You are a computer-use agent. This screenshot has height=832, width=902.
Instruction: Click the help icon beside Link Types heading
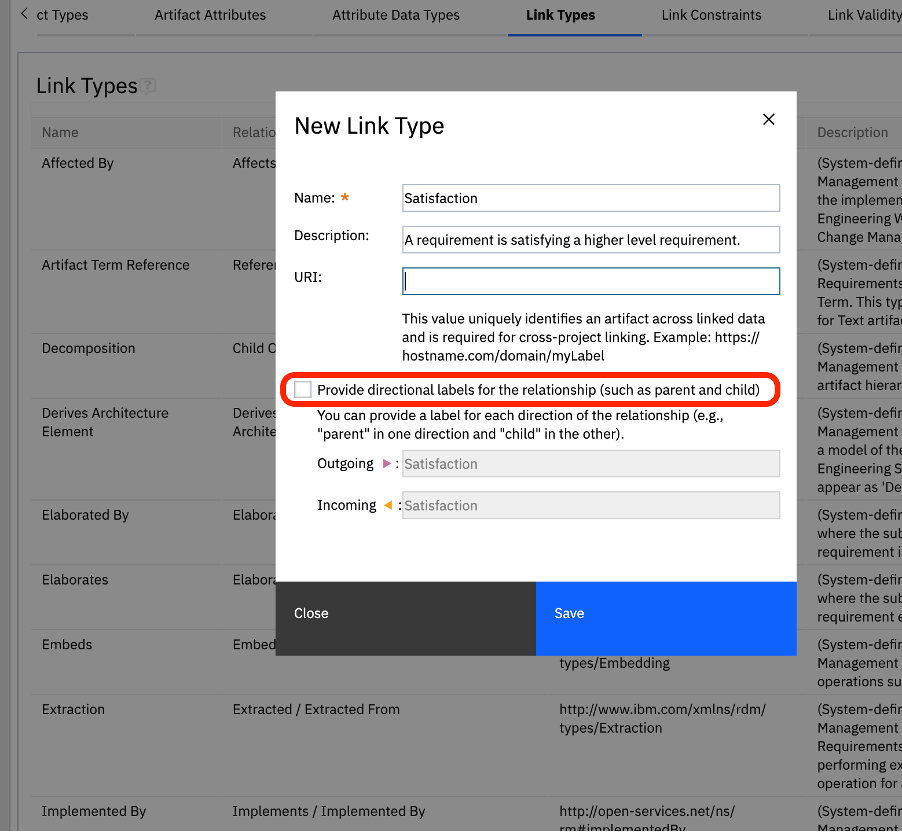(147, 86)
